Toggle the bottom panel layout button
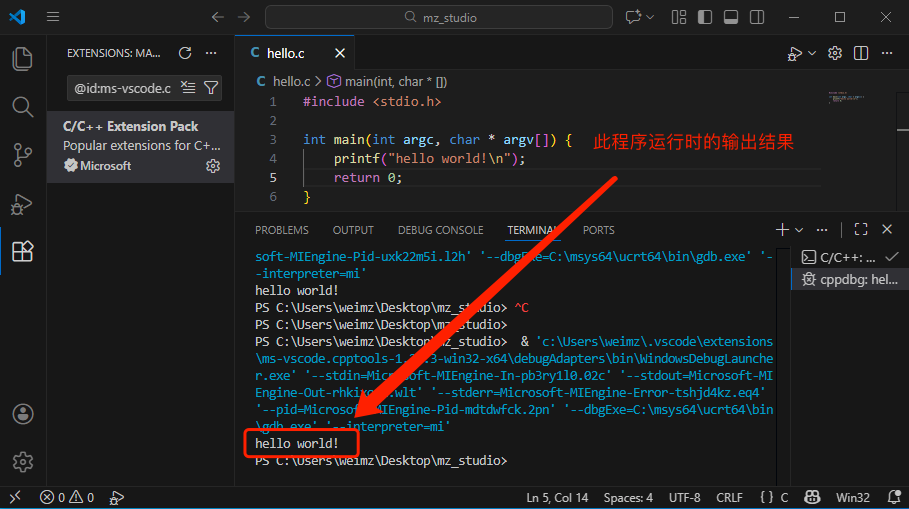 [730, 17]
